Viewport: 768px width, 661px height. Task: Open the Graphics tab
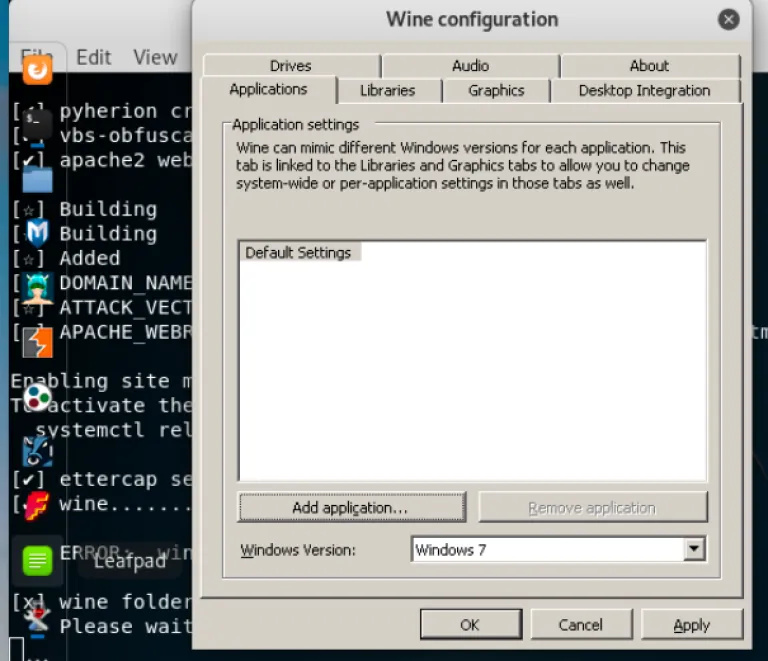coord(496,90)
